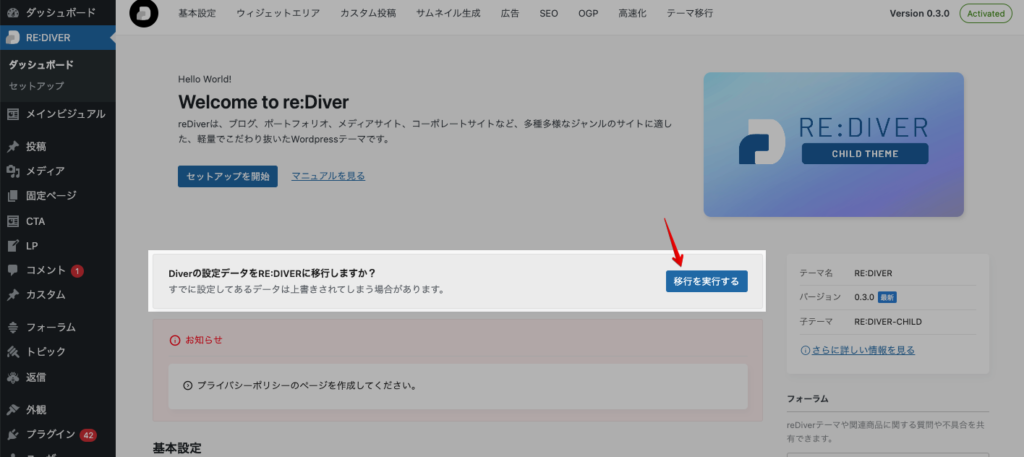Click the RE:DIVER logo icon in sidebar
This screenshot has width=1024, height=457.
tap(13, 38)
